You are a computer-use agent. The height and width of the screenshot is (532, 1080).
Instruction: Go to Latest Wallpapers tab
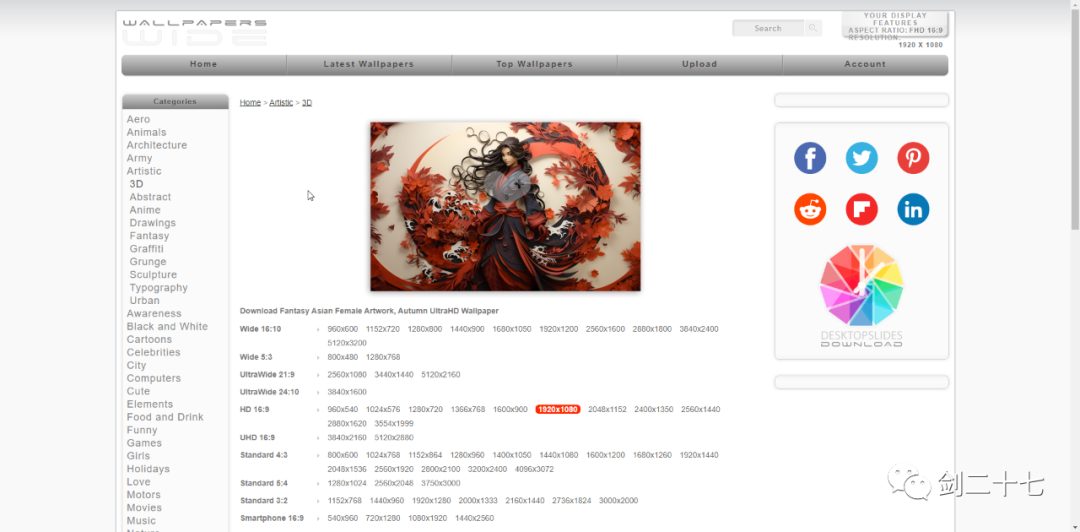click(368, 64)
